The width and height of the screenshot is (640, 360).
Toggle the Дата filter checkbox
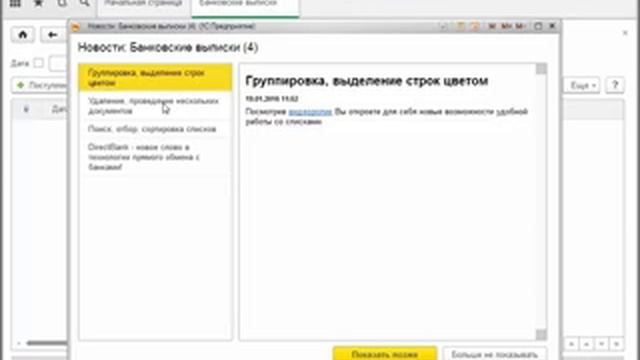coord(38,63)
